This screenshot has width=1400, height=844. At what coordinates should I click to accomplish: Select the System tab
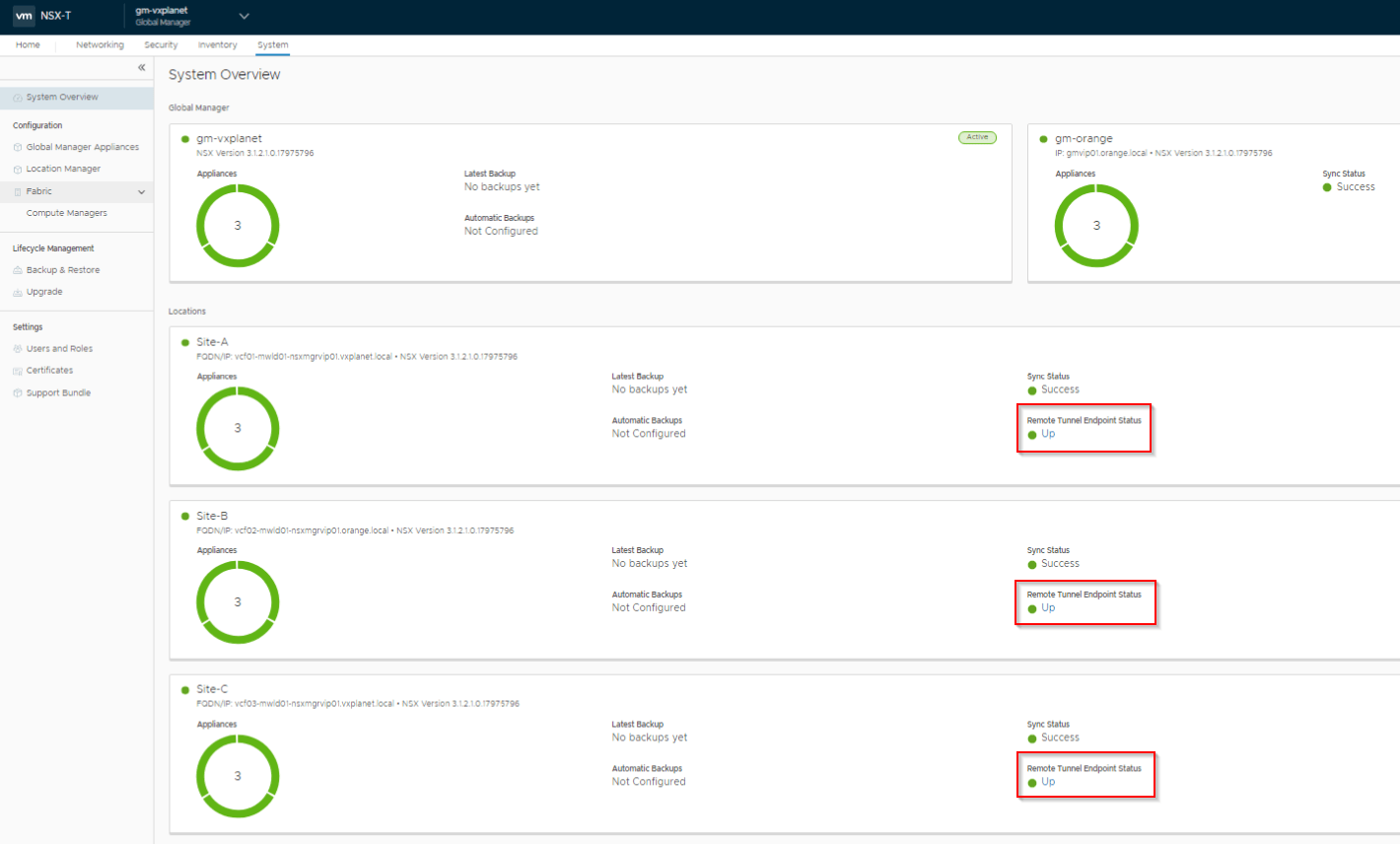273,44
